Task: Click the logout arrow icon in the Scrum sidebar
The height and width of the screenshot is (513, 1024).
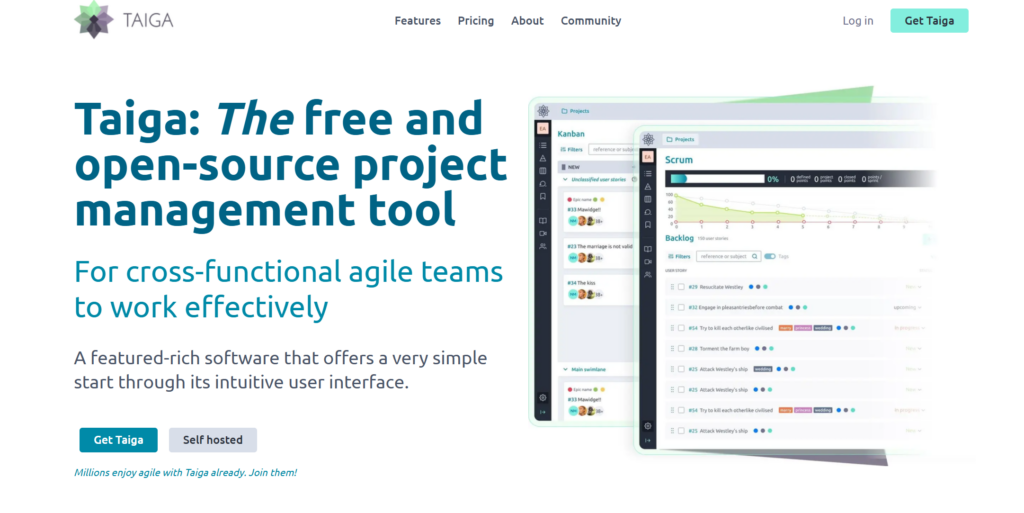Action: [x=648, y=441]
